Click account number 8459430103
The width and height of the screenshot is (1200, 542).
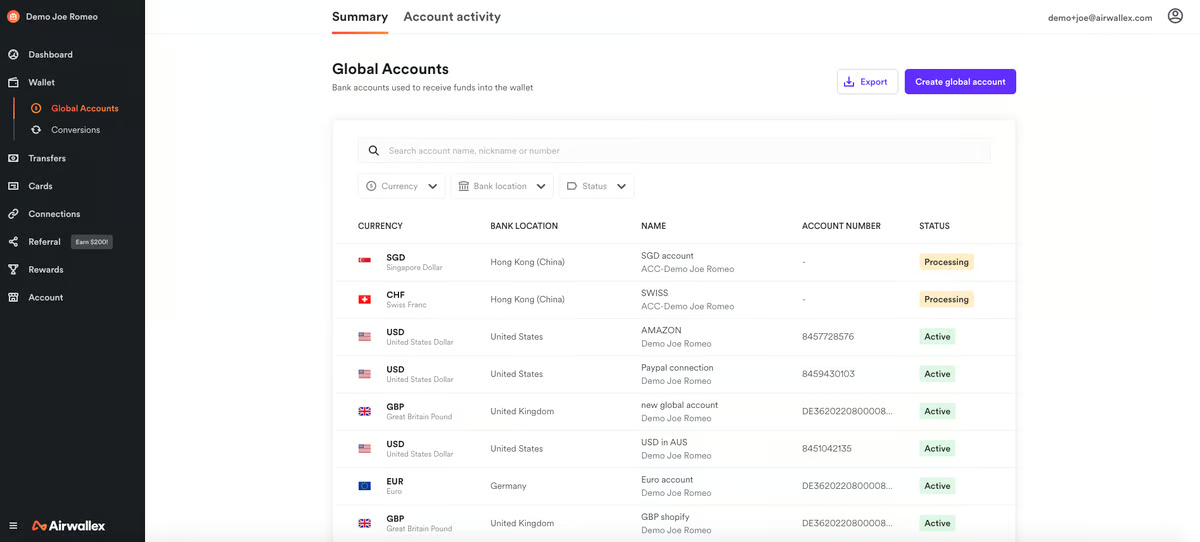828,374
